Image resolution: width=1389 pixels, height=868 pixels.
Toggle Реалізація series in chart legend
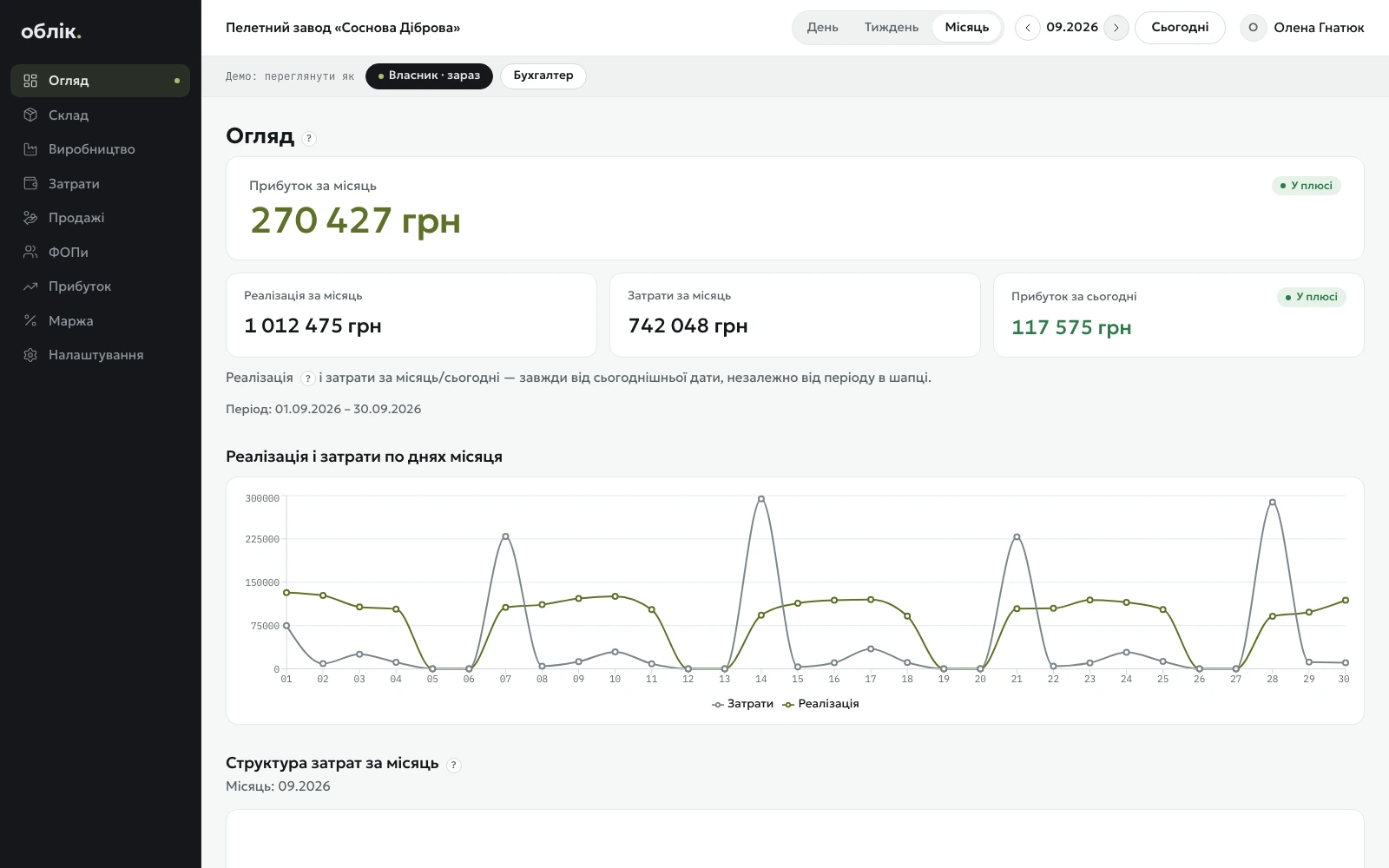(821, 704)
